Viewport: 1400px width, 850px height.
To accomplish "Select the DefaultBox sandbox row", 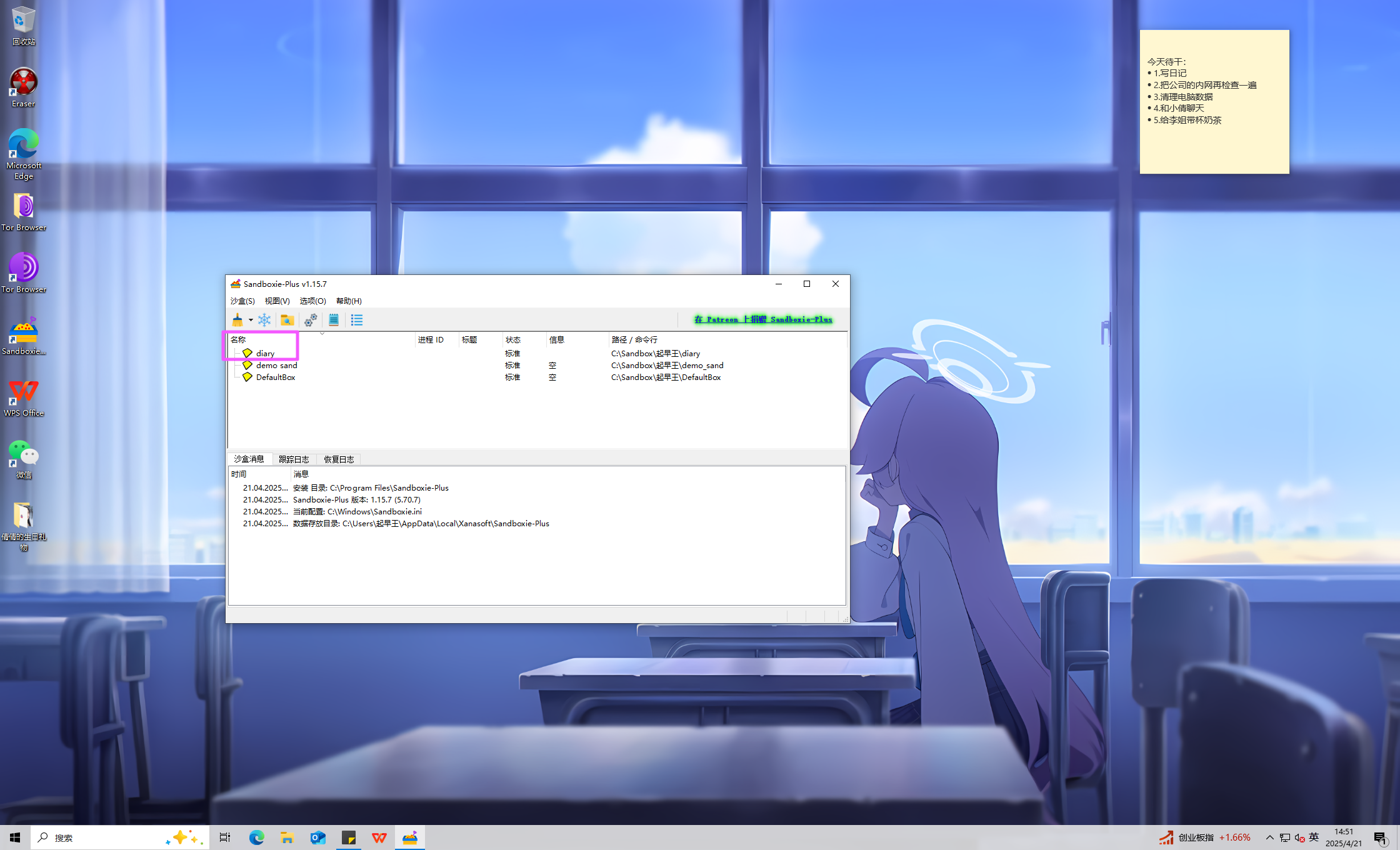I will click(537, 377).
